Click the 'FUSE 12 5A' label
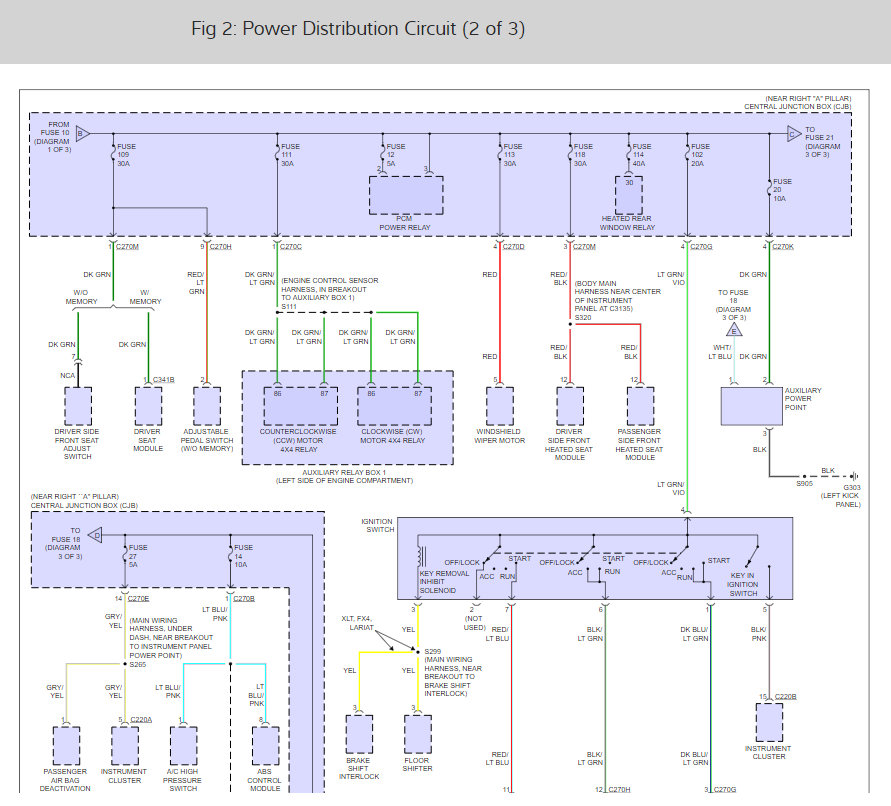This screenshot has height=806, width=891. 395,155
